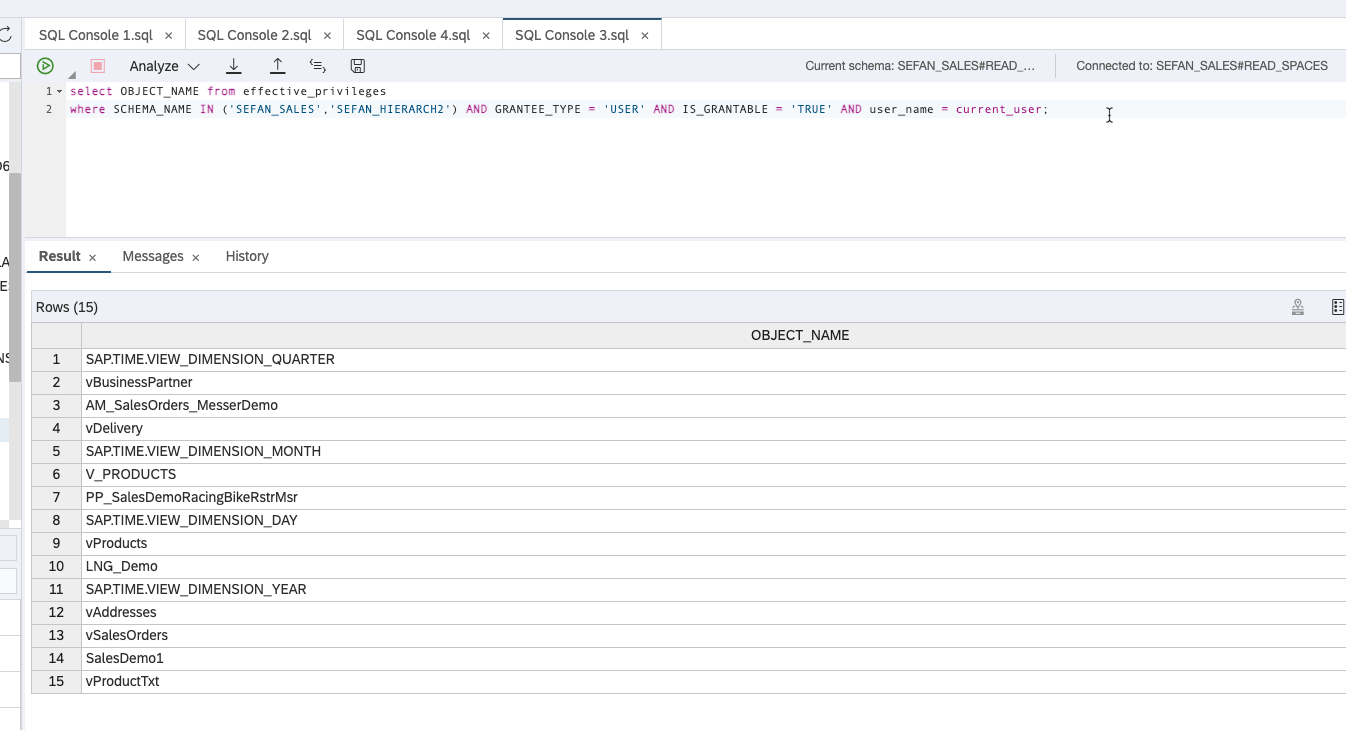Image resolution: width=1346 pixels, height=730 pixels.
Task: Click the stop statement execution icon
Action: pos(96,65)
